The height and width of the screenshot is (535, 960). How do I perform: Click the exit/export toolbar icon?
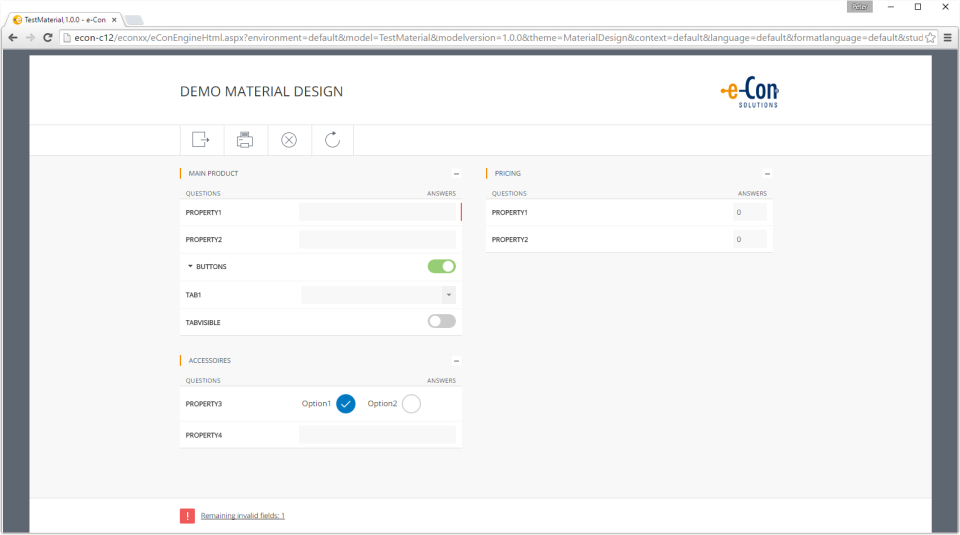(201, 140)
